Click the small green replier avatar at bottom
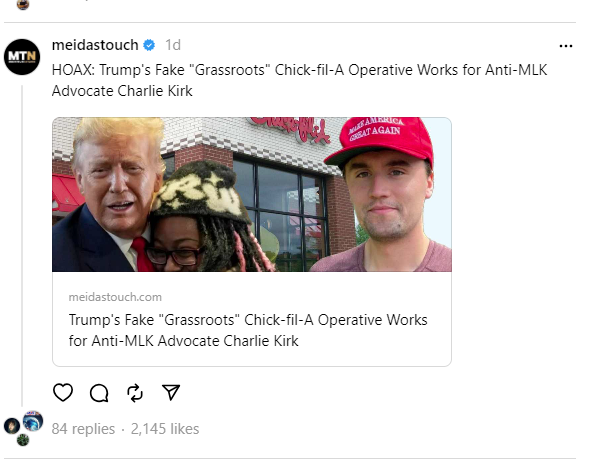 (23, 439)
